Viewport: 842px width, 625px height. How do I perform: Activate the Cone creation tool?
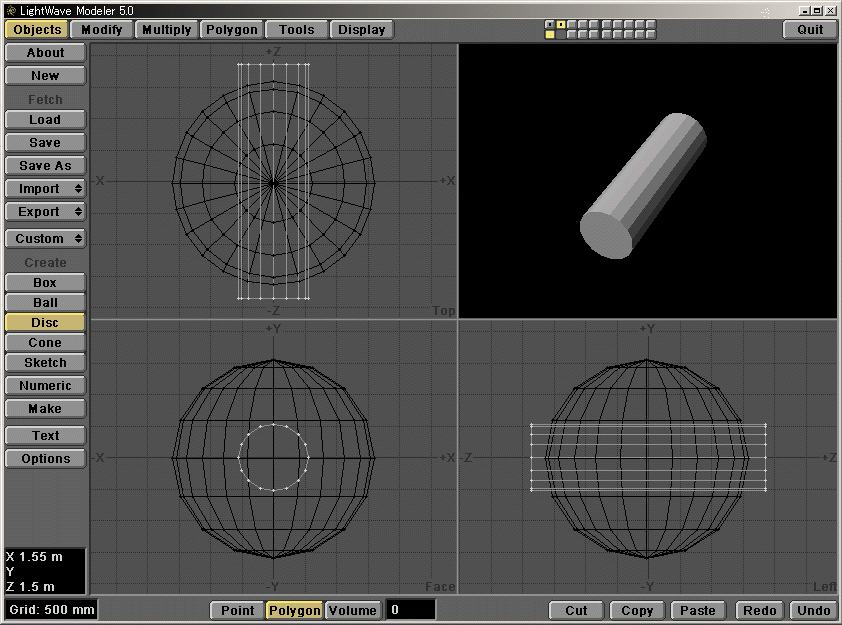click(44, 342)
